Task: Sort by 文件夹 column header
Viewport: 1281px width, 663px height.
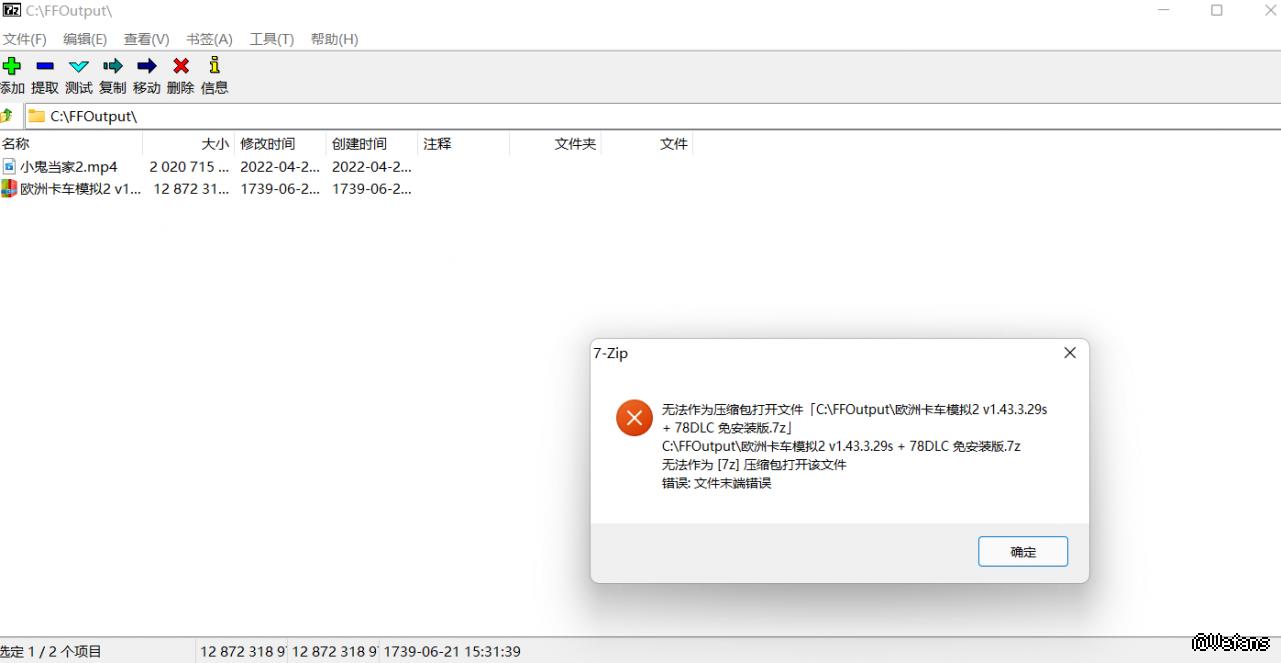Action: tap(555, 144)
